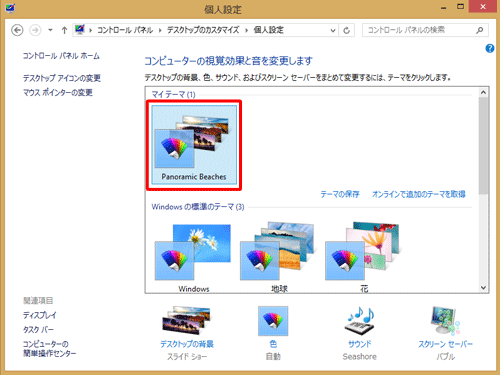500x375 pixels.
Task: Minimize the 個人設定 window
Action: 443,8
